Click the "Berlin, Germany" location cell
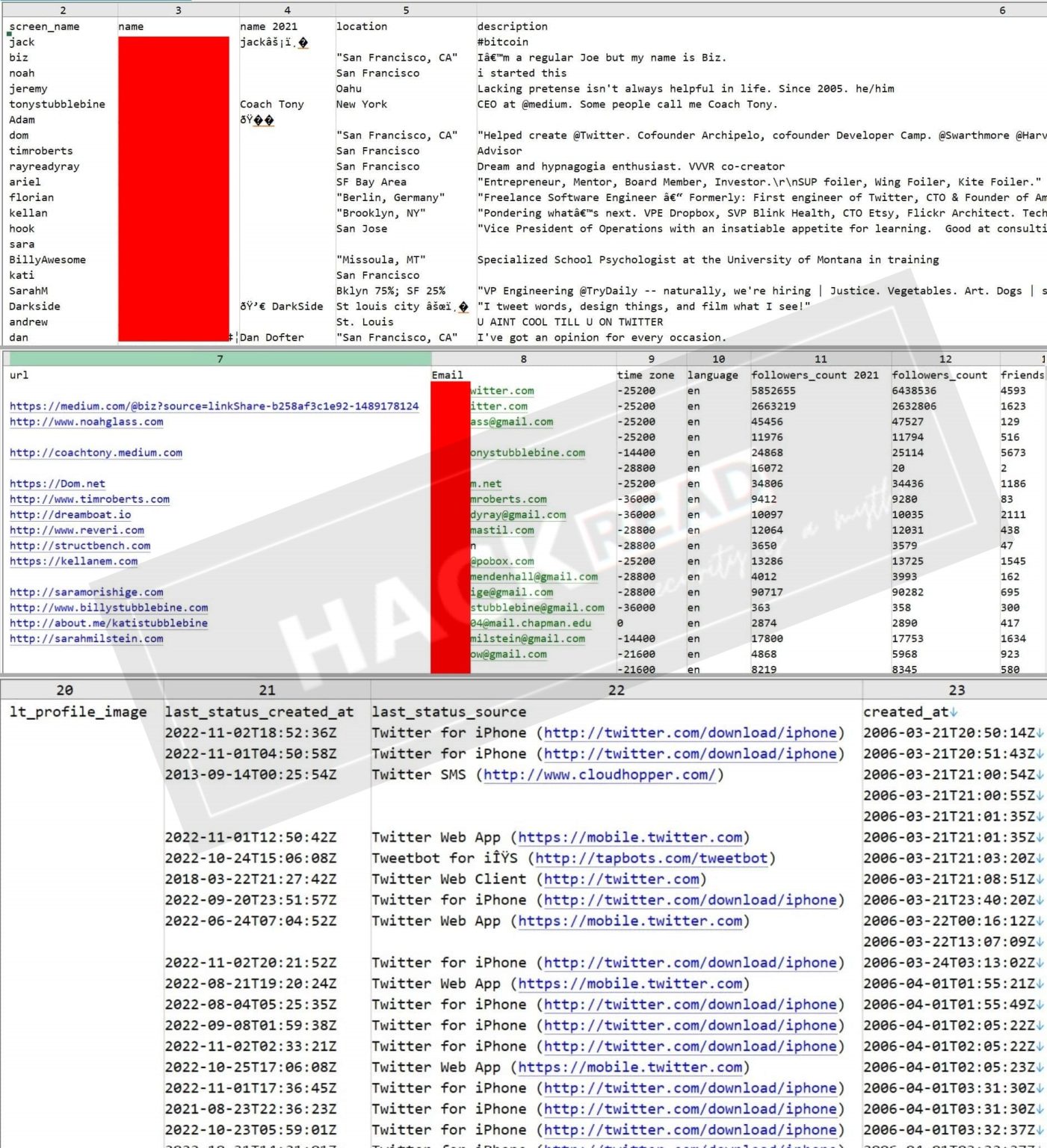This screenshot has width=1047, height=1148. 390,198
